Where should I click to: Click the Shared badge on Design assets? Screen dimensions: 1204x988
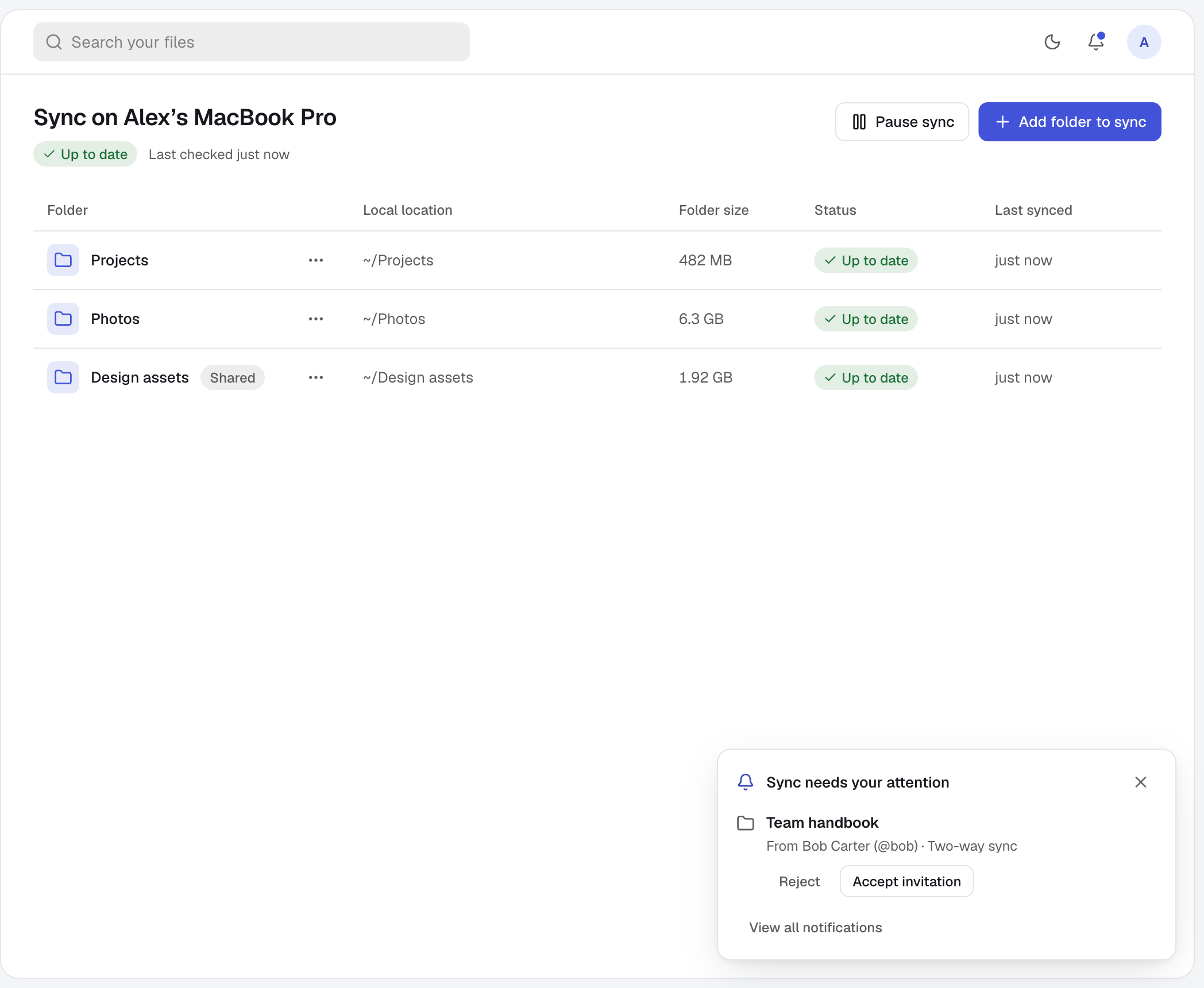pyautogui.click(x=233, y=377)
